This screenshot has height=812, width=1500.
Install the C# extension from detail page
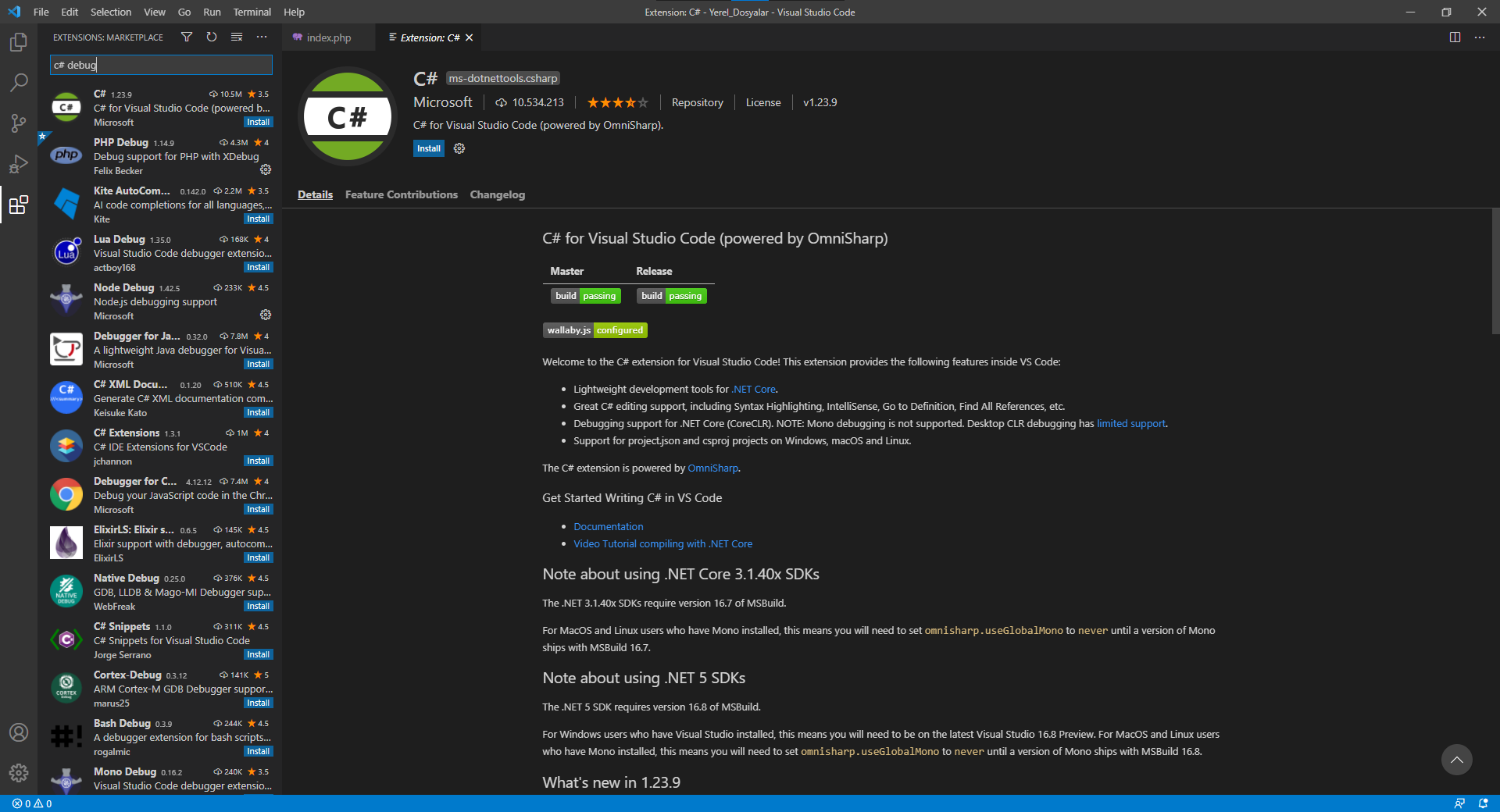(429, 148)
